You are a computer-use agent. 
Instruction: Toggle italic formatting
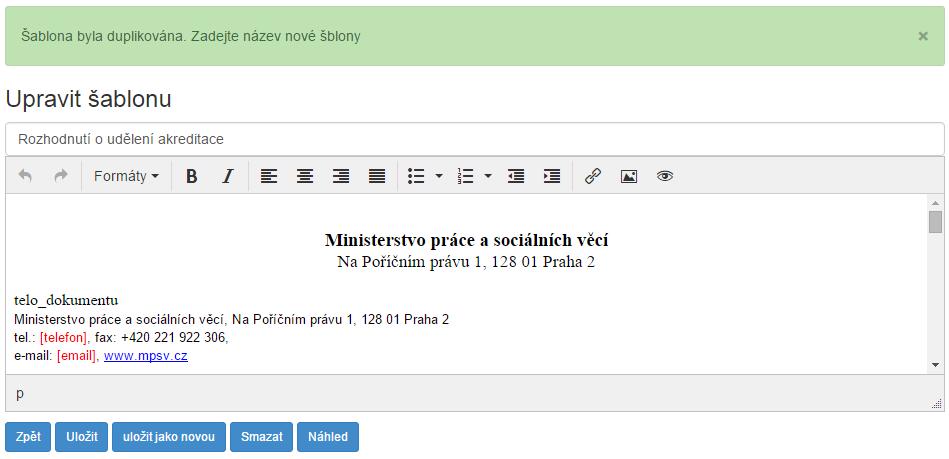tap(228, 176)
